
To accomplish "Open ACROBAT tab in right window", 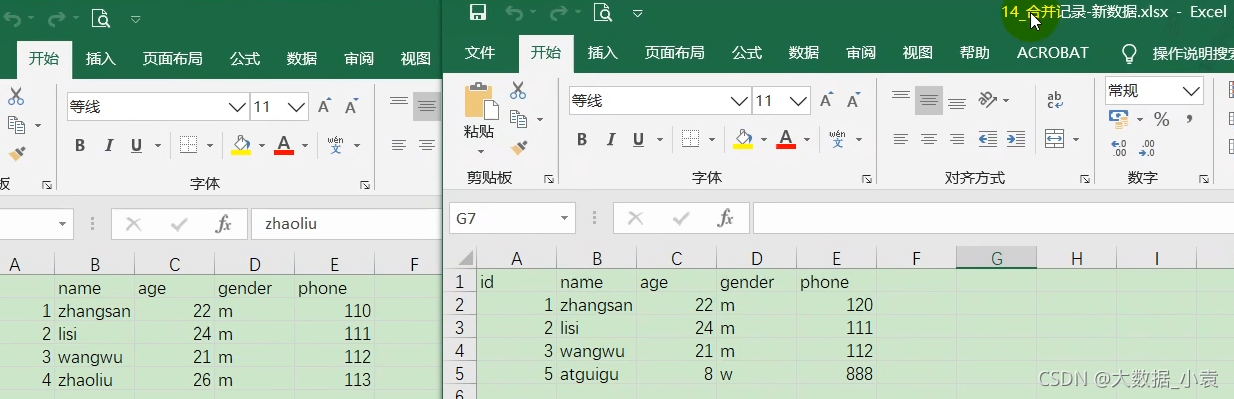I will point(1053,53).
